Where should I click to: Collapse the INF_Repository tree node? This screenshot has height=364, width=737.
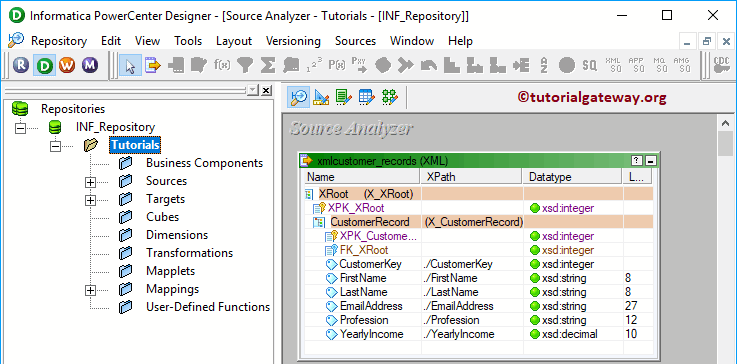click(x=21, y=128)
